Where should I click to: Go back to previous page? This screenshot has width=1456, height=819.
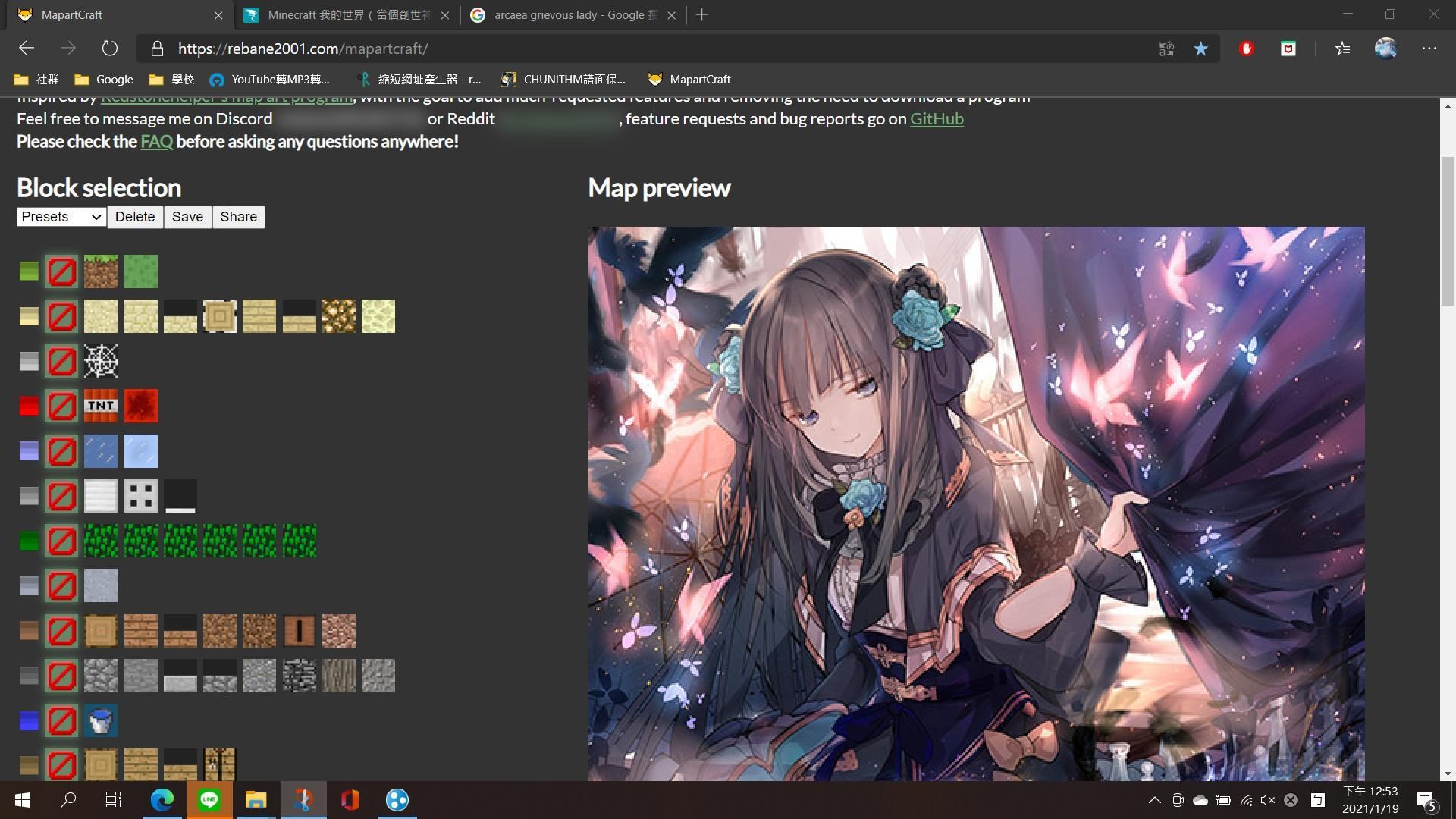click(27, 49)
